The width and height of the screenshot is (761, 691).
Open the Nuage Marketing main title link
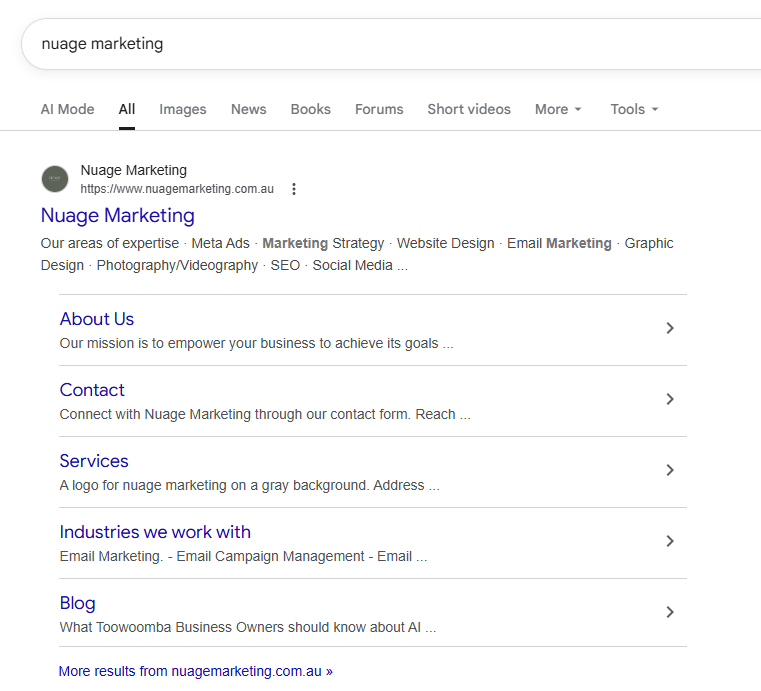click(x=117, y=215)
